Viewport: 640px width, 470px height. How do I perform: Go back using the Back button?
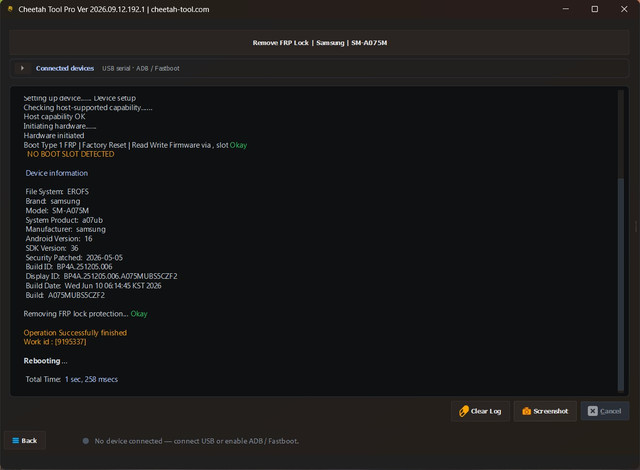coord(25,441)
